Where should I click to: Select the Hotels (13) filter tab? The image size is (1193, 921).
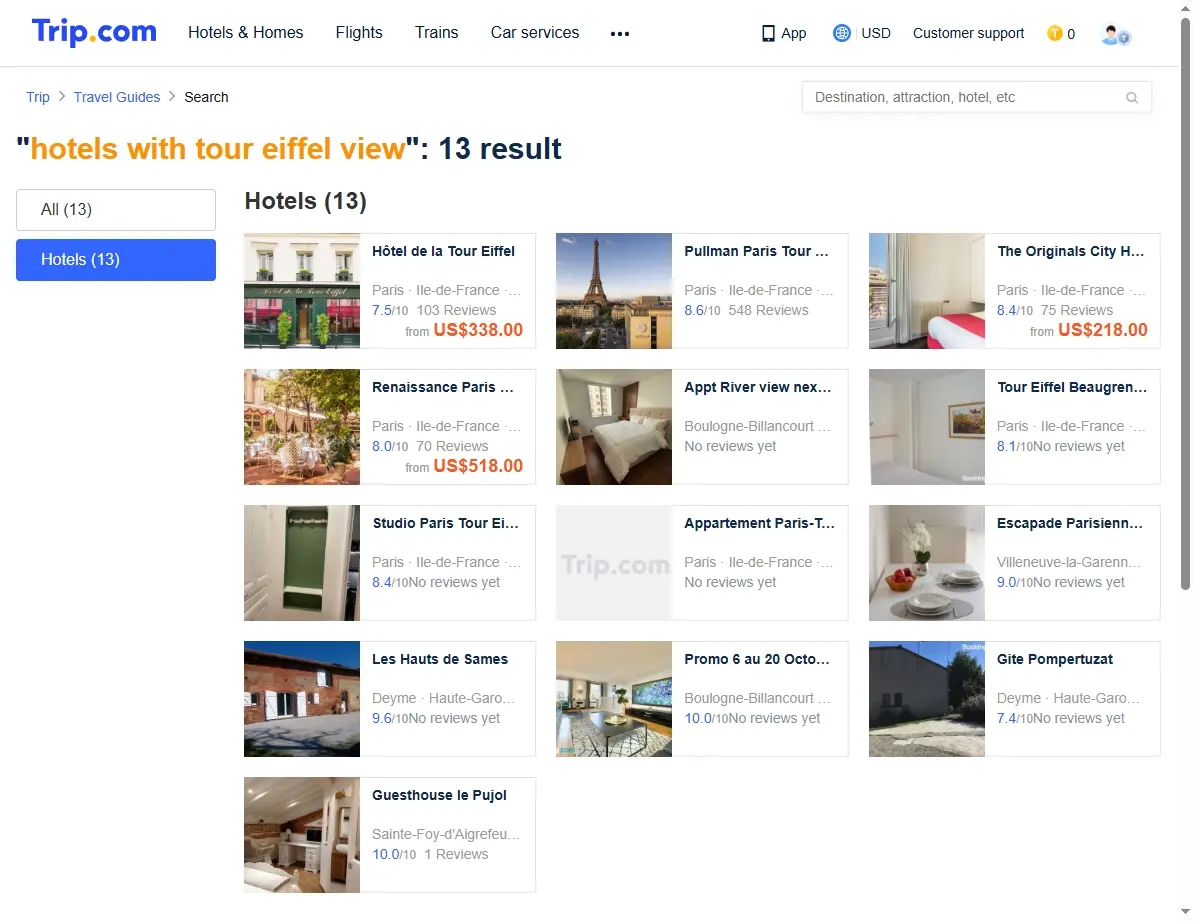tap(116, 260)
